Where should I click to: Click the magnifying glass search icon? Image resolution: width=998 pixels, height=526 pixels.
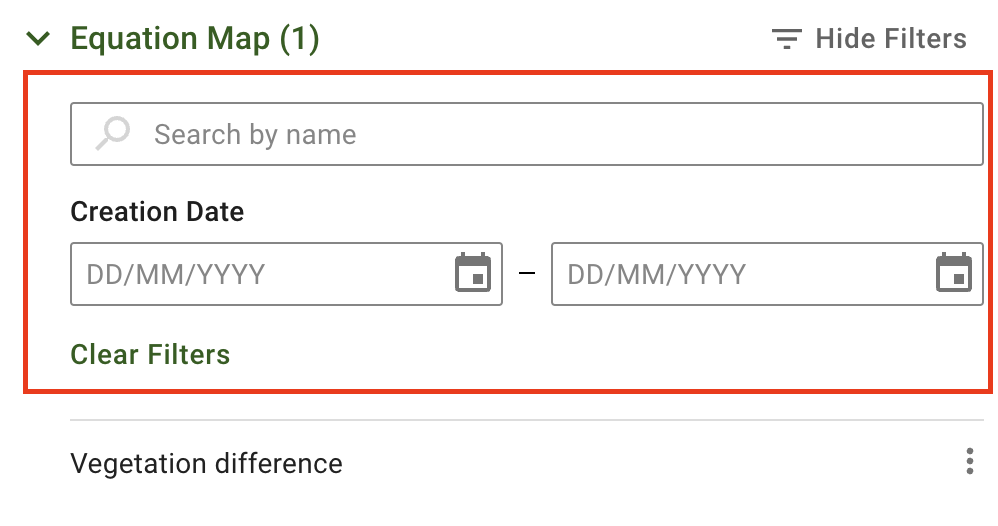pos(113,133)
